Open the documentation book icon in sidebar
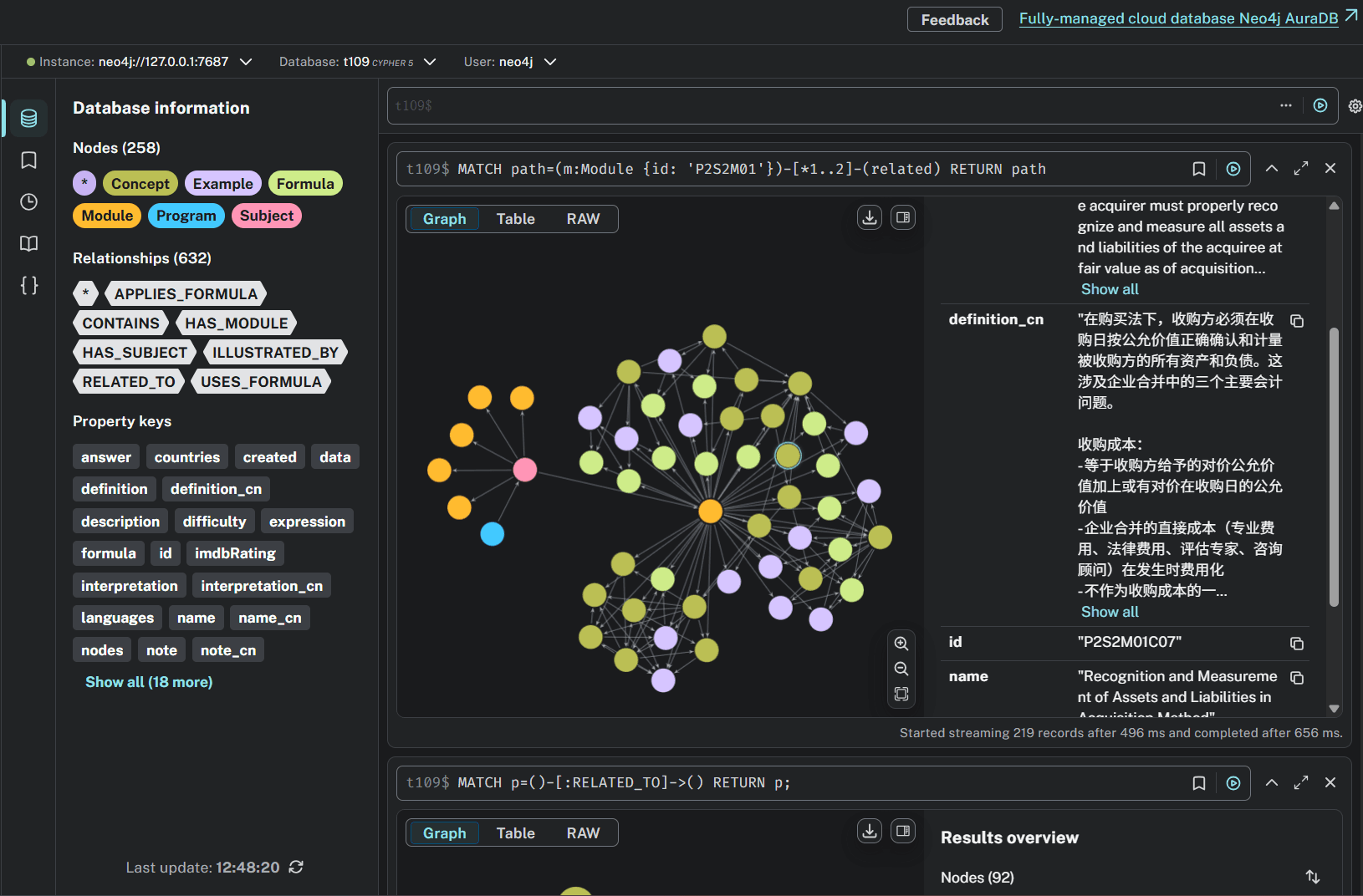 (x=28, y=243)
